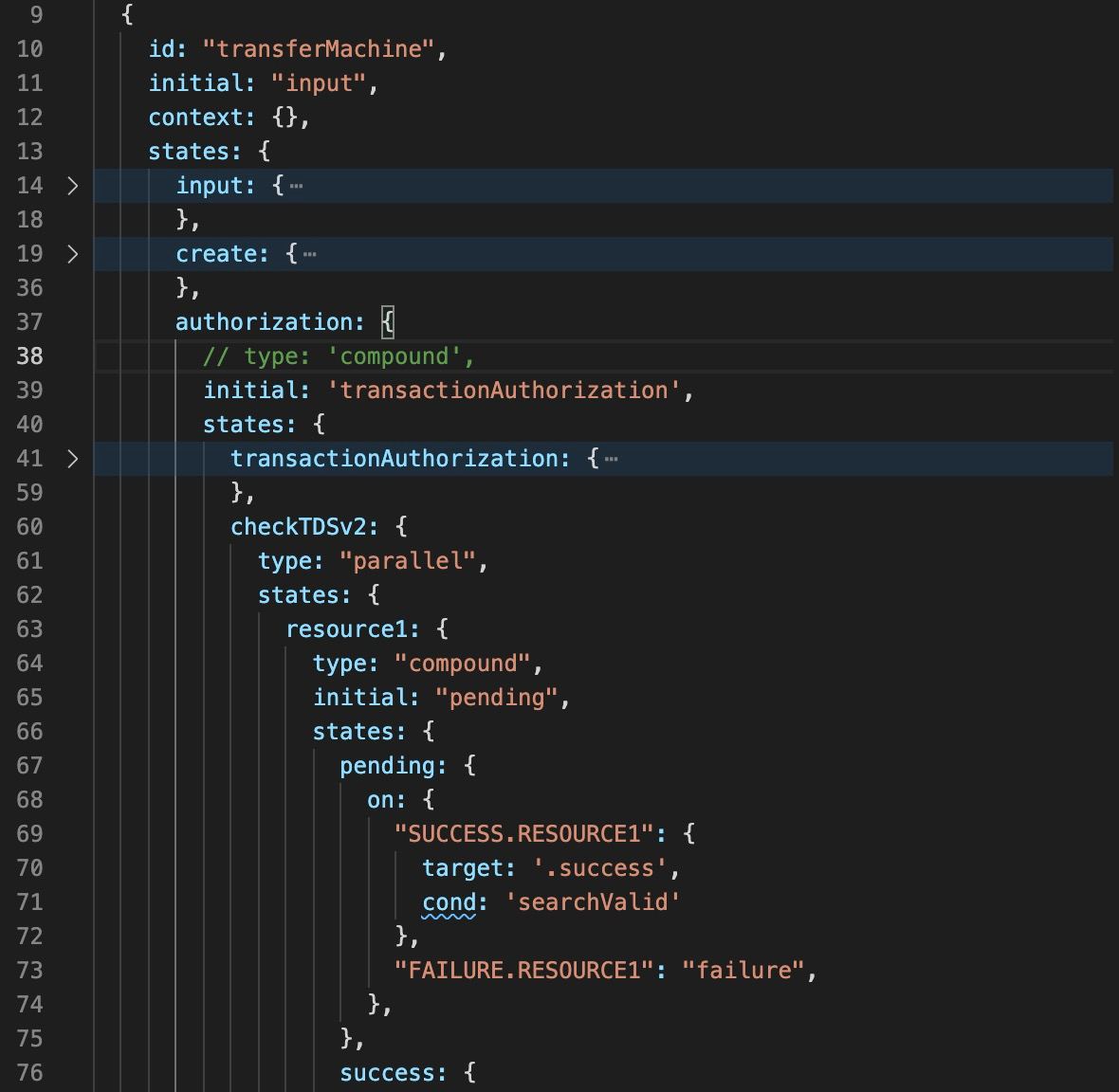1119x1092 pixels.
Task: Click the 'states' key on line 13
Action: [189, 152]
